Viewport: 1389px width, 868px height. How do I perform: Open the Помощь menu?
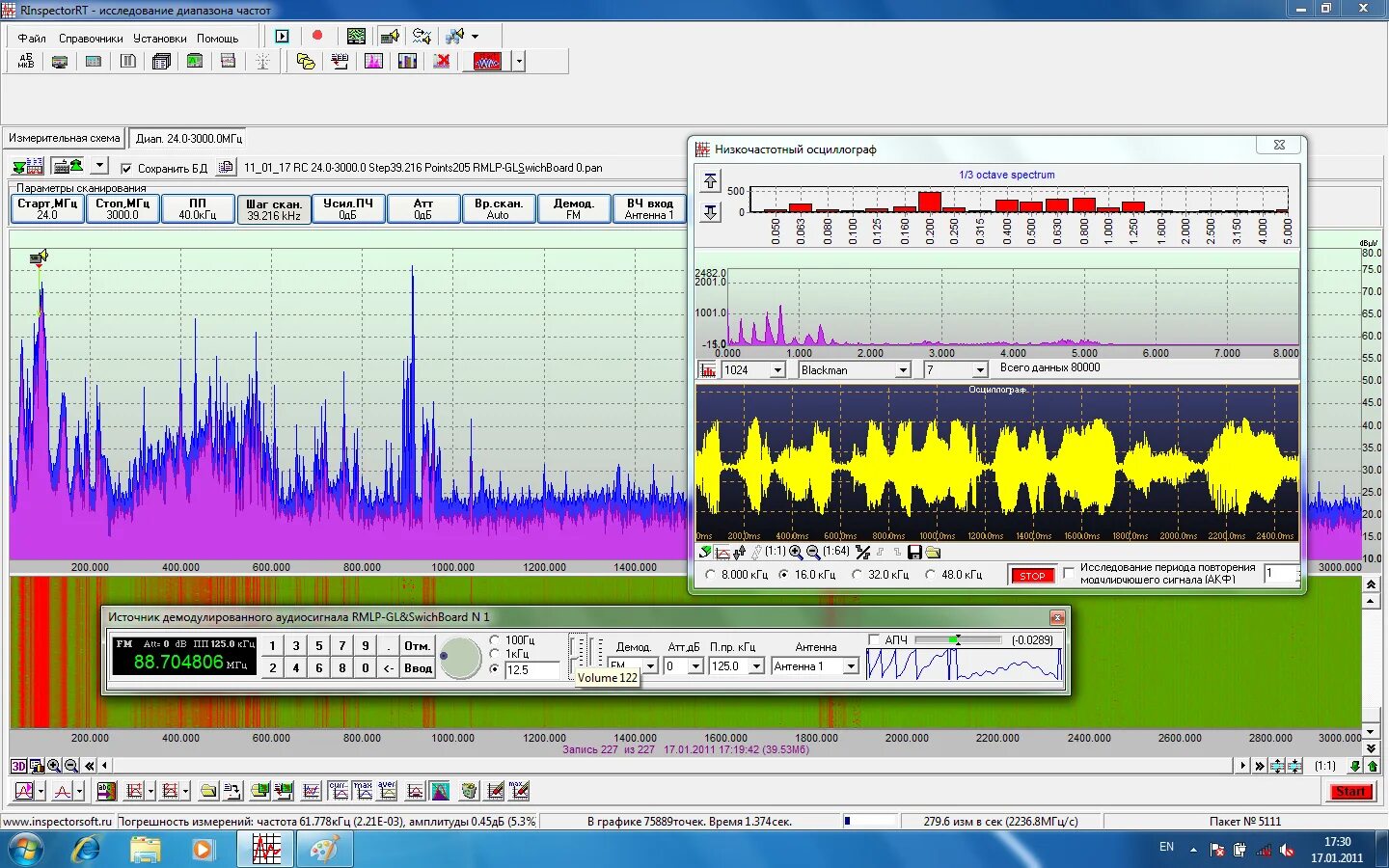pyautogui.click(x=218, y=39)
